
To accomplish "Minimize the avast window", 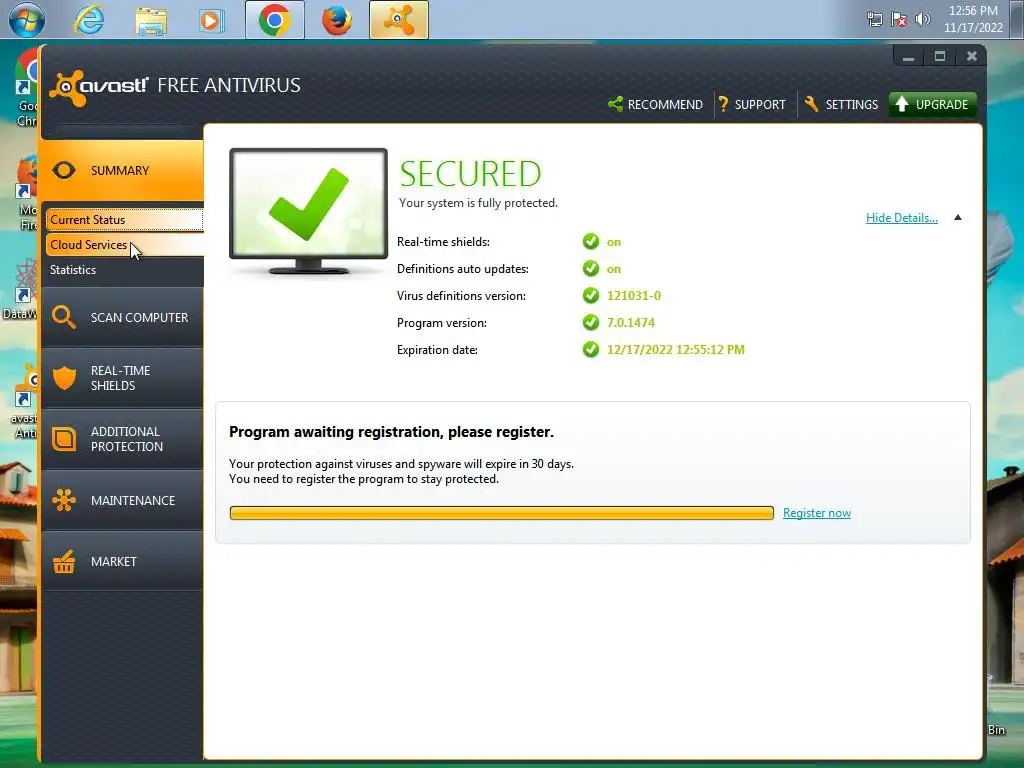I will click(x=908, y=56).
